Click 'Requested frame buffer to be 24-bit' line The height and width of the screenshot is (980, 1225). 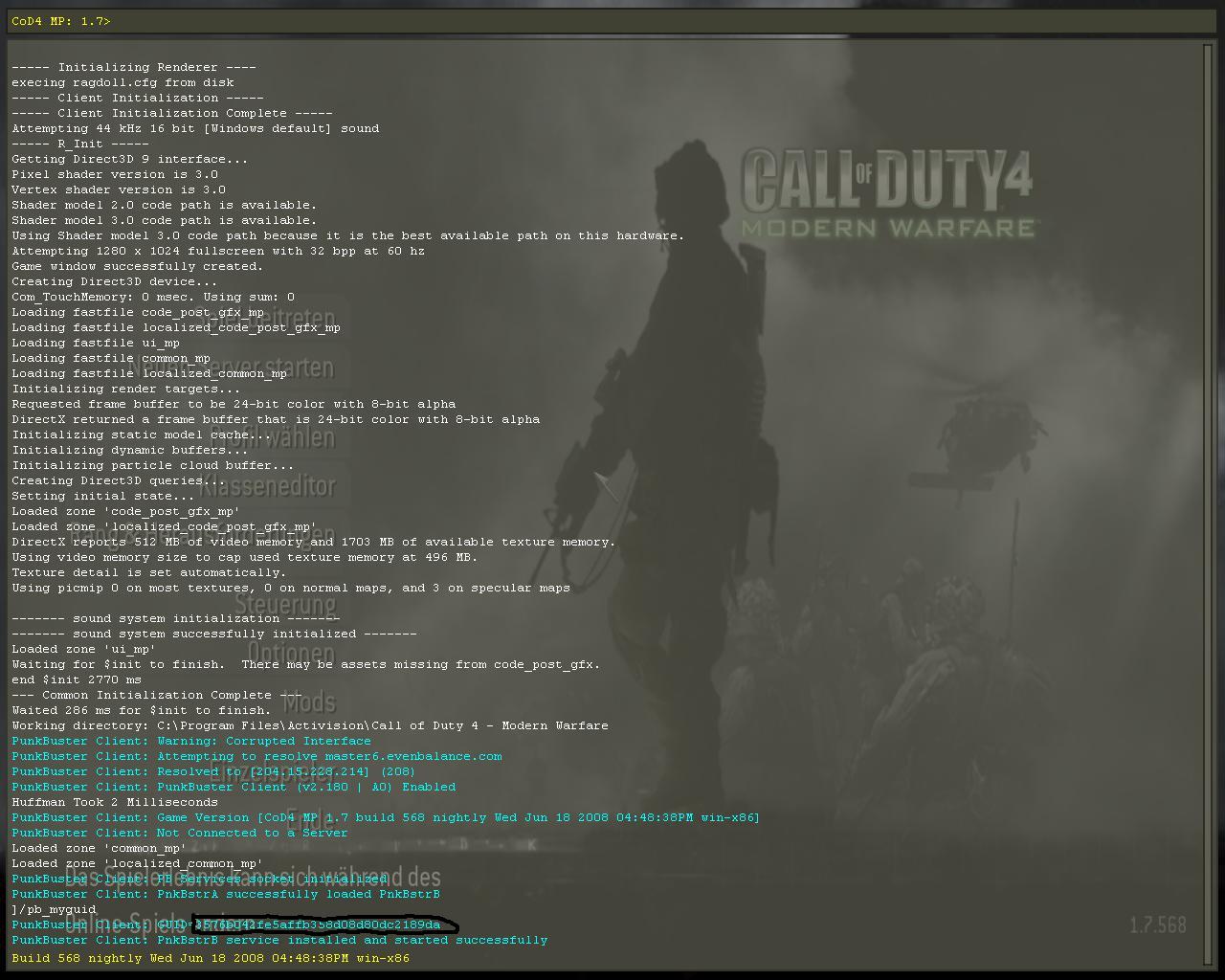[x=234, y=404]
